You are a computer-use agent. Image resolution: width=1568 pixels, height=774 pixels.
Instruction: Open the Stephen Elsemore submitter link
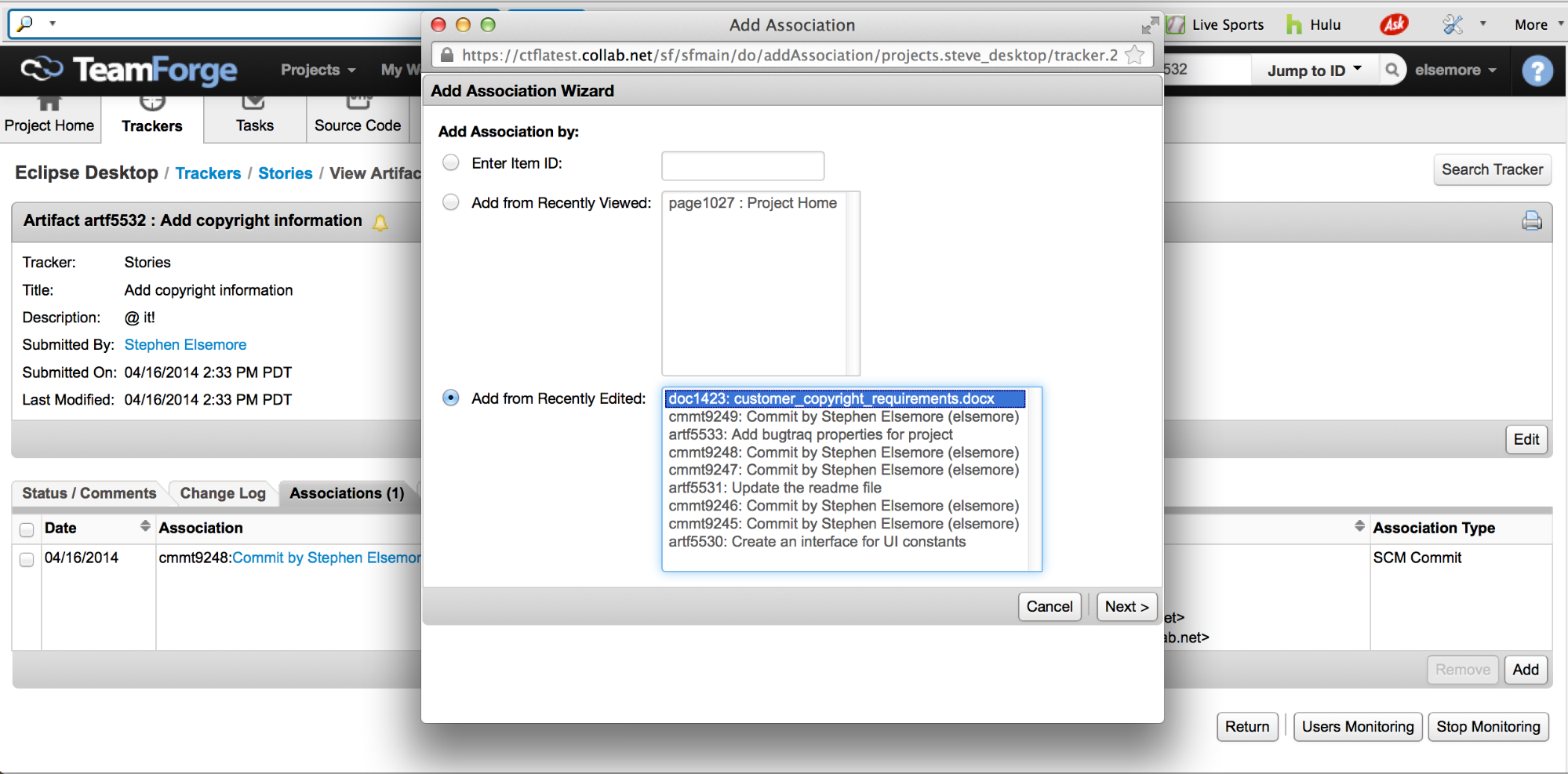coord(185,345)
